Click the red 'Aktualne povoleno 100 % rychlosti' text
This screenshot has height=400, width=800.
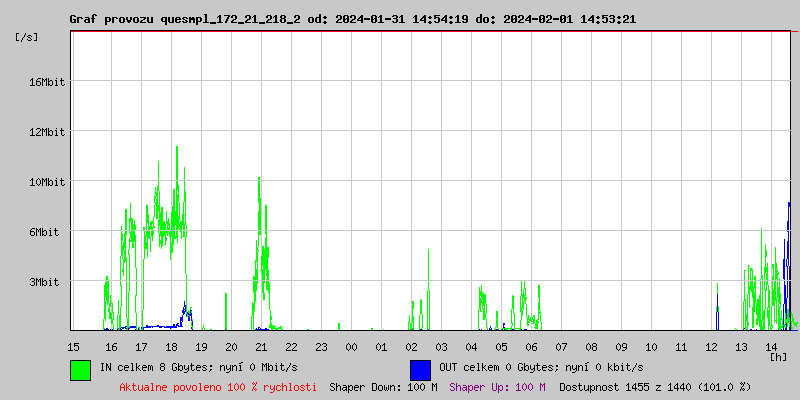(218, 387)
